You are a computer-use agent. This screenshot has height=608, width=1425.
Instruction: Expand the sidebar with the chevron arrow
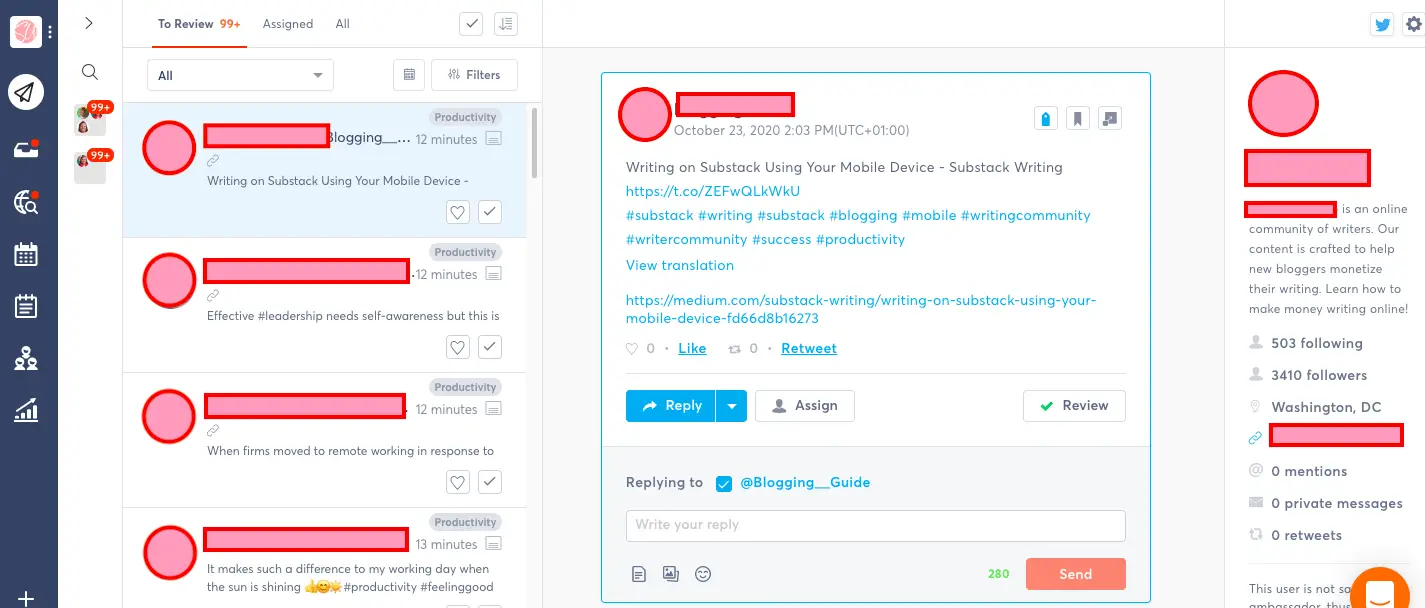[x=89, y=23]
